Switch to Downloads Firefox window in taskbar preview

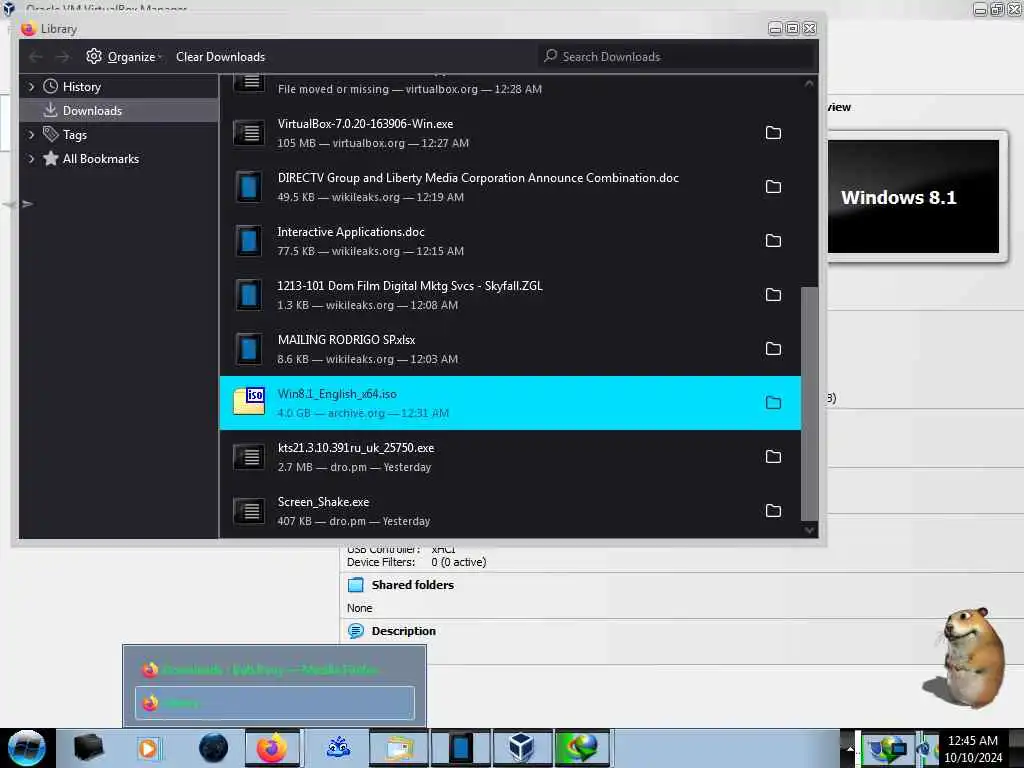274,669
